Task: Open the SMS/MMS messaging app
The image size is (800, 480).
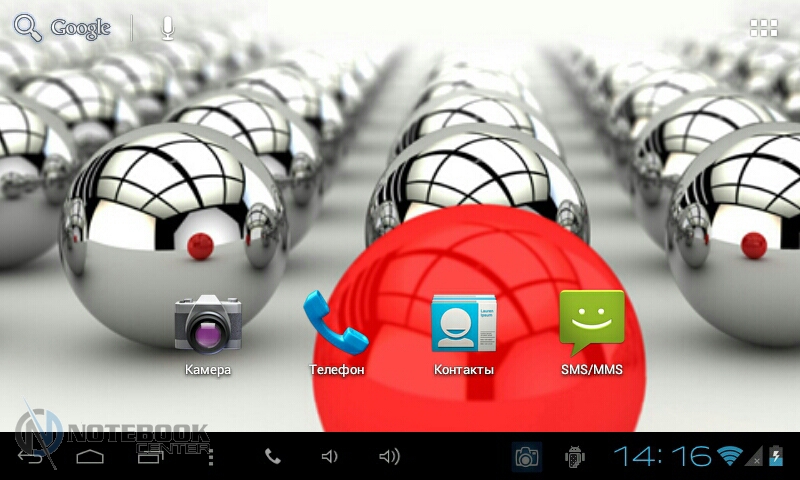Action: pos(591,324)
